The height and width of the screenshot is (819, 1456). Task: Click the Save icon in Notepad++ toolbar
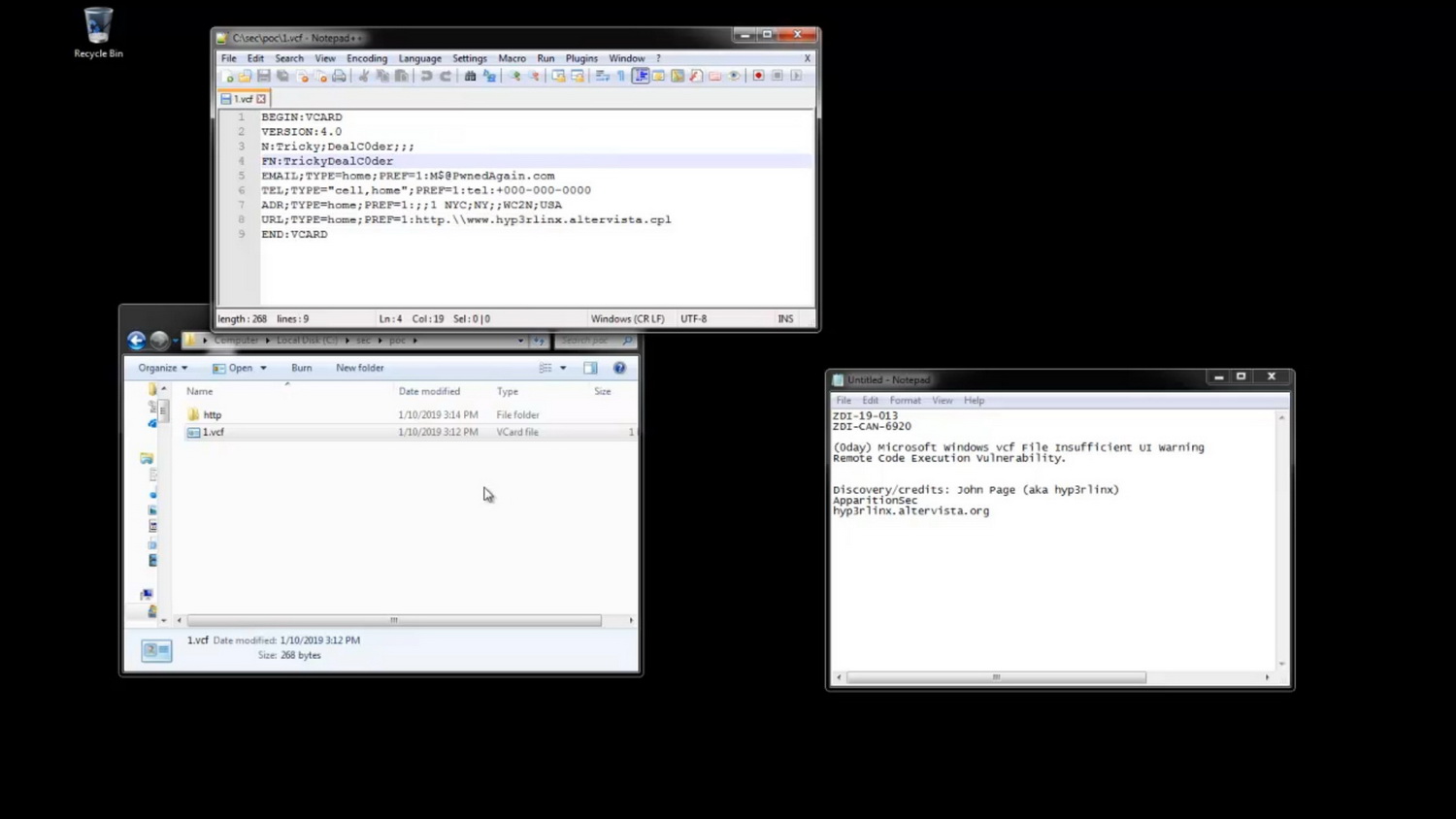coord(263,76)
